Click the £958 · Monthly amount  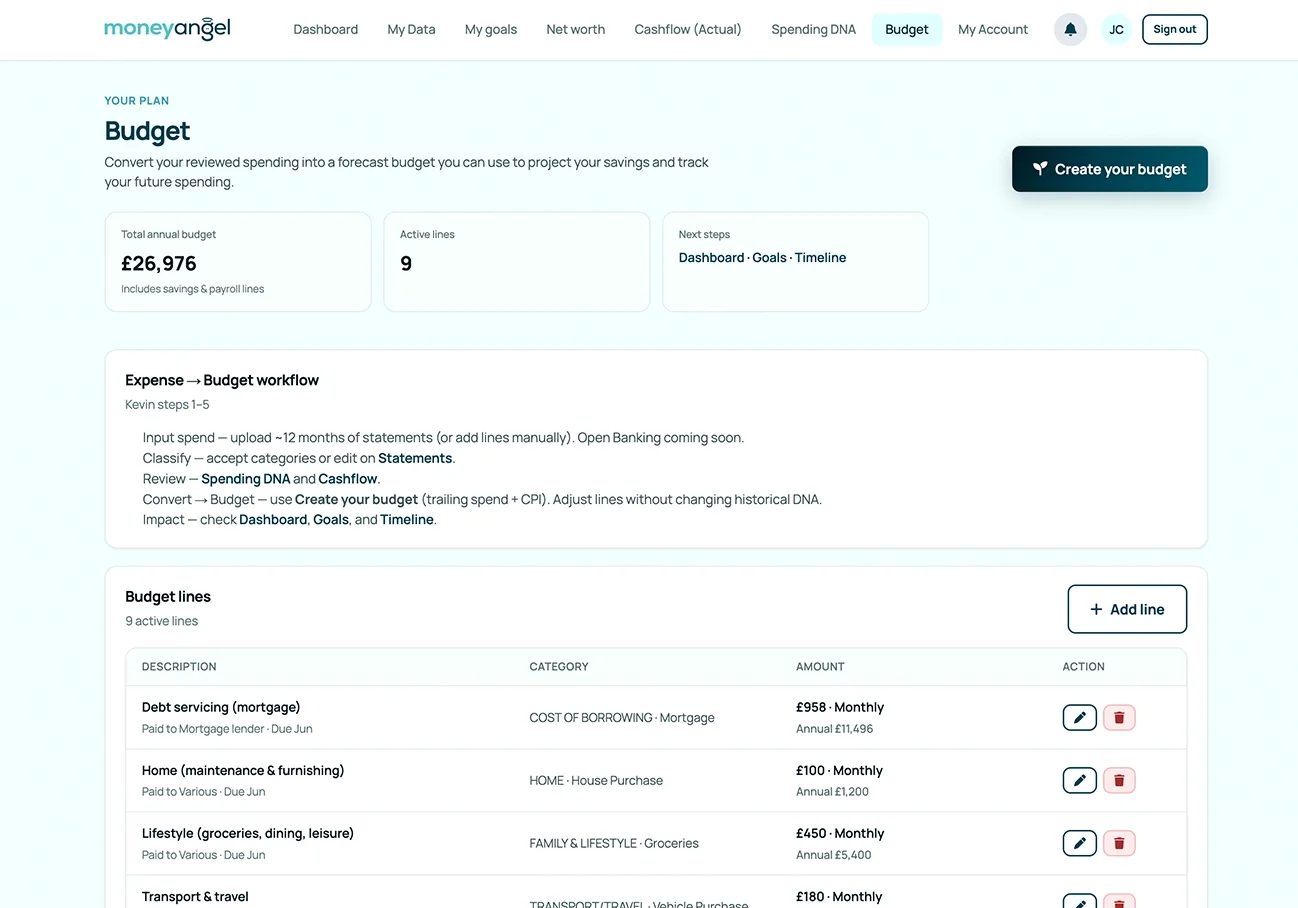pyautogui.click(x=840, y=707)
